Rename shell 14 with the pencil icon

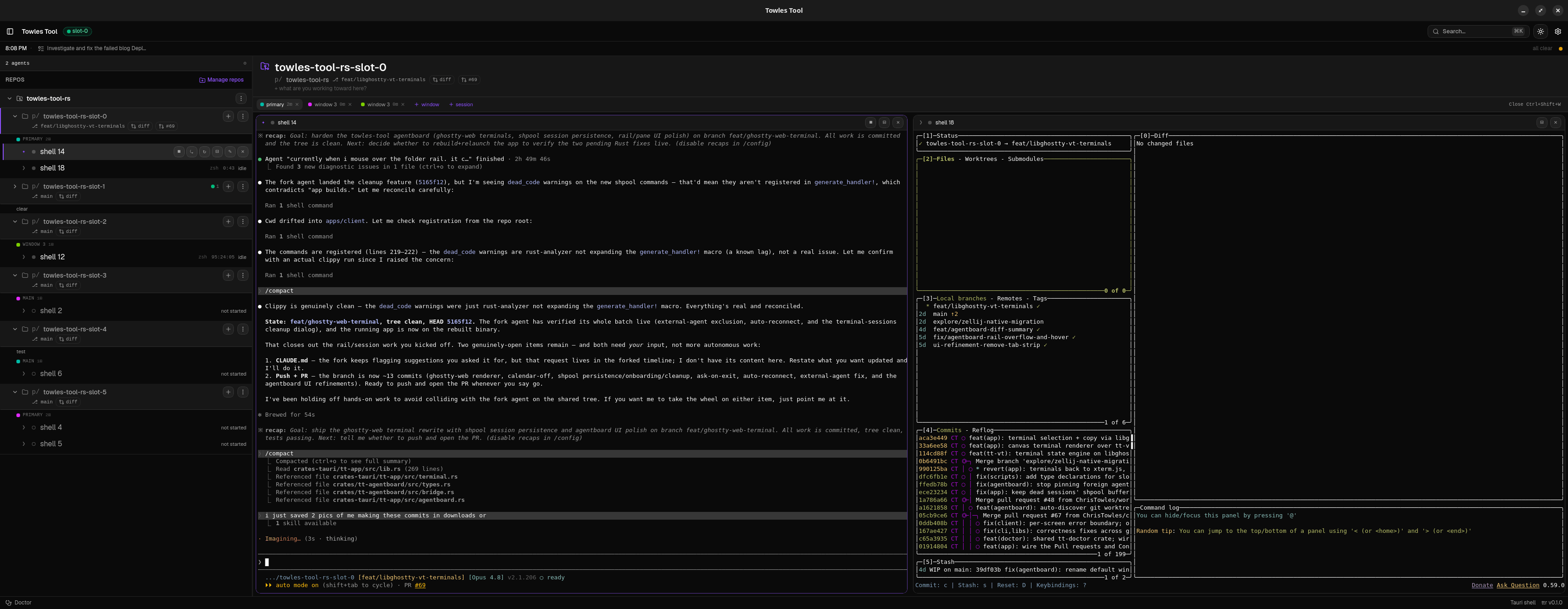229,152
